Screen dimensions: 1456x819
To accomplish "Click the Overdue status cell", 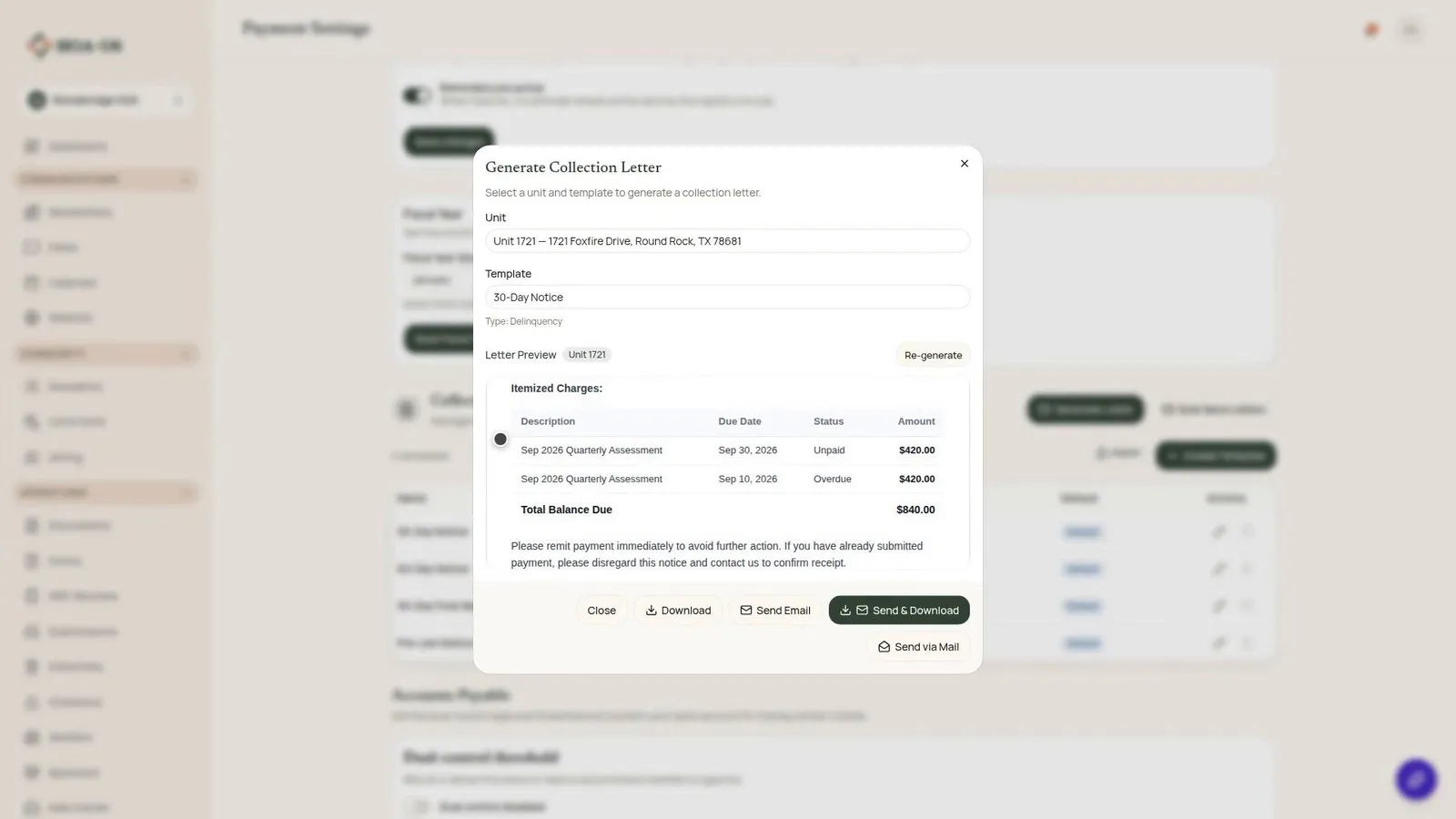I will tap(833, 479).
